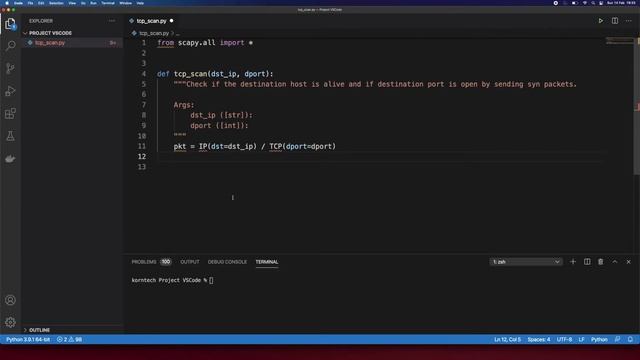
Task: Switch to the OUTPUT tab
Action: (190, 262)
